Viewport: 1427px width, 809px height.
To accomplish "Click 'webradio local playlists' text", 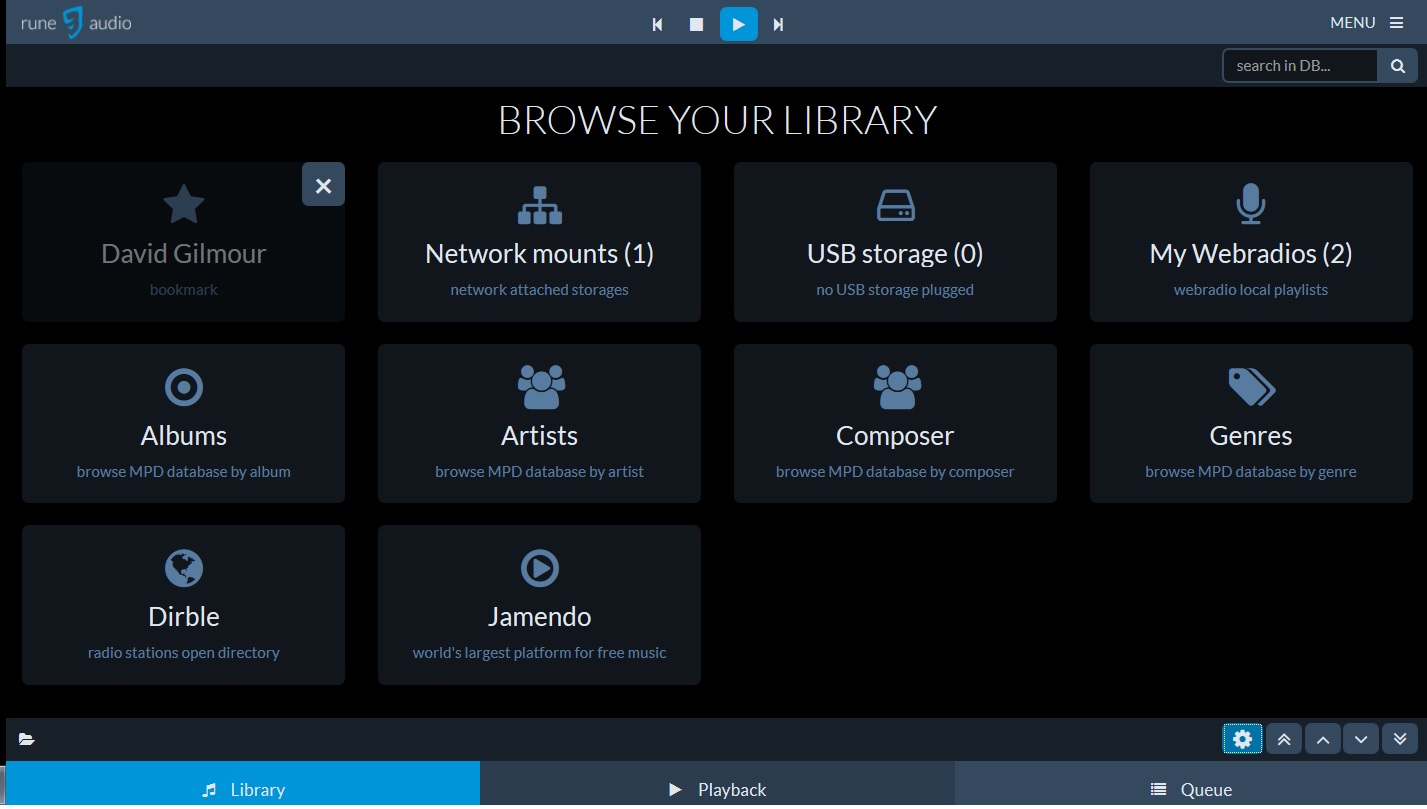I will pyautogui.click(x=1251, y=290).
